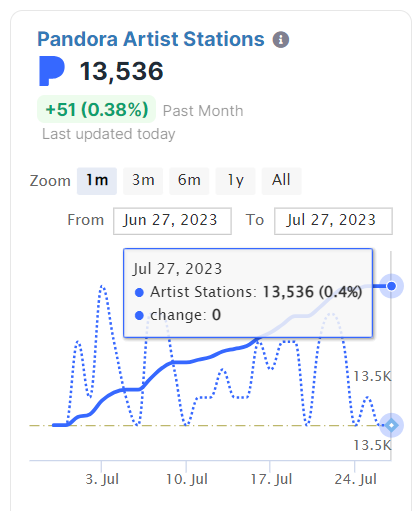Click the diamond marker on change series
413x511 pixels.
[x=391, y=425]
